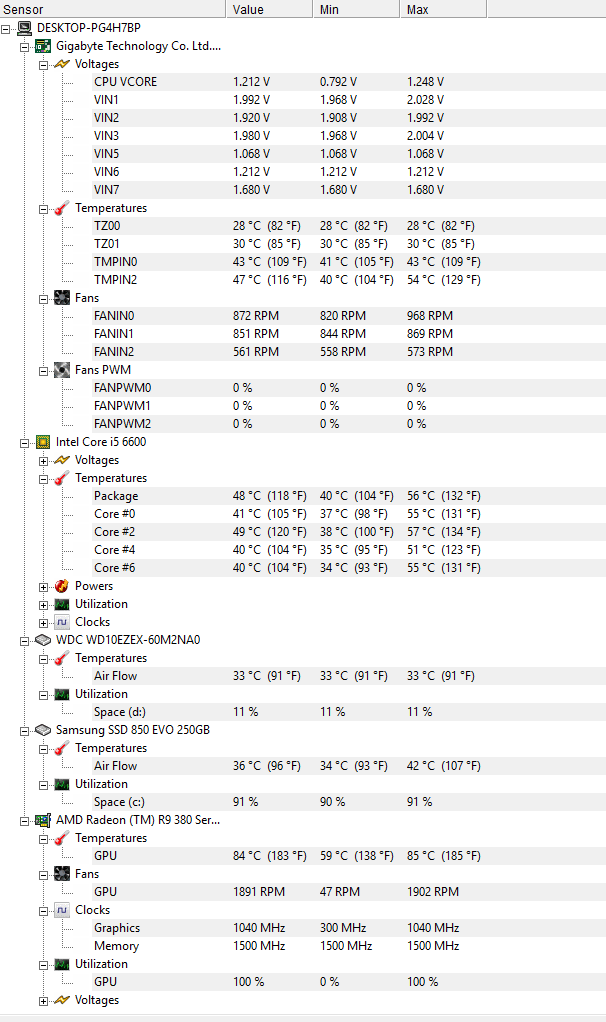Viewport: 606px width, 1022px height.
Task: Click the DESKTOP-PG4H7BP computer icon
Action: 25,28
